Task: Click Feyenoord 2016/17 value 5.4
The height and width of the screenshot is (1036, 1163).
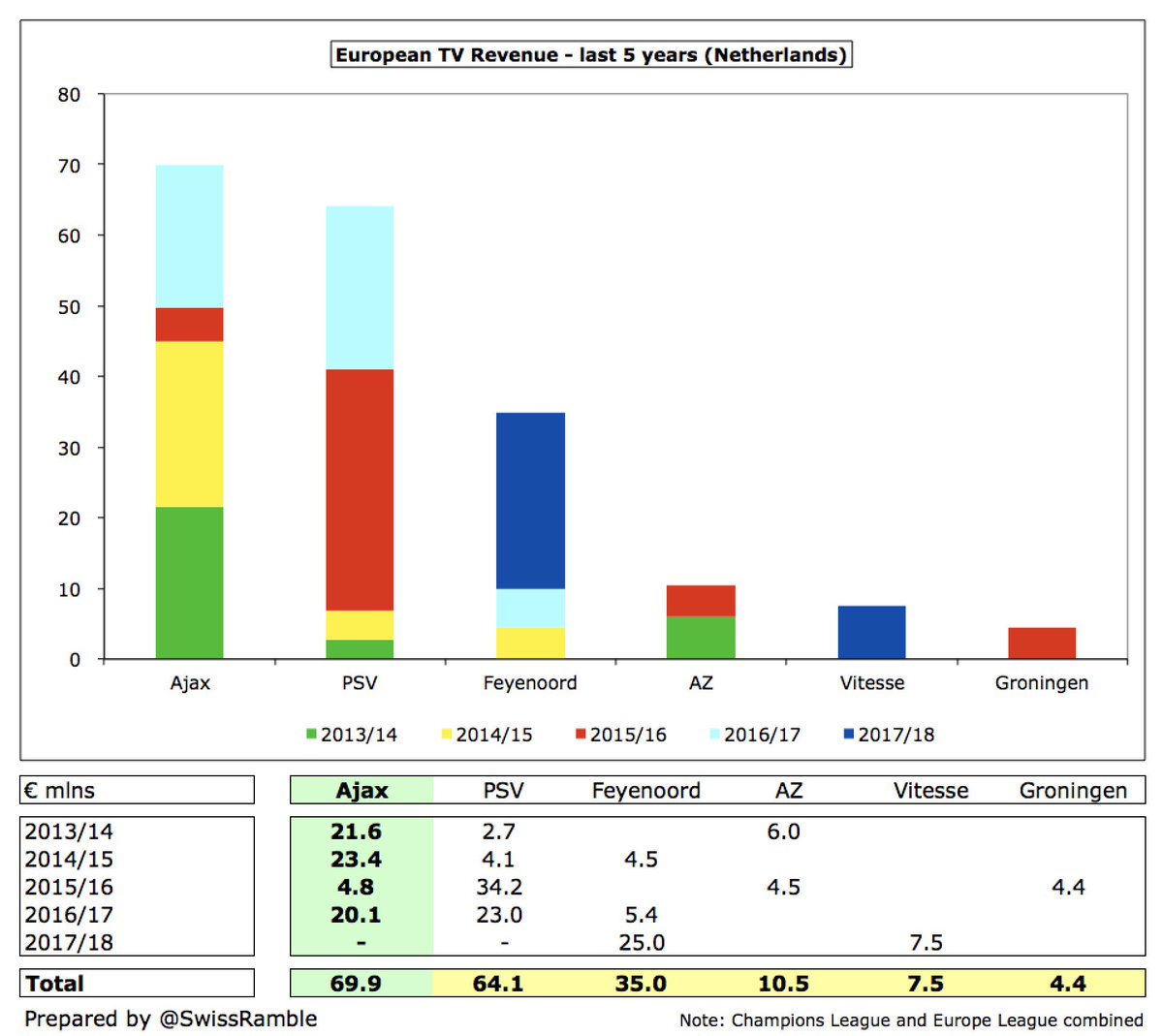Action: click(x=641, y=915)
